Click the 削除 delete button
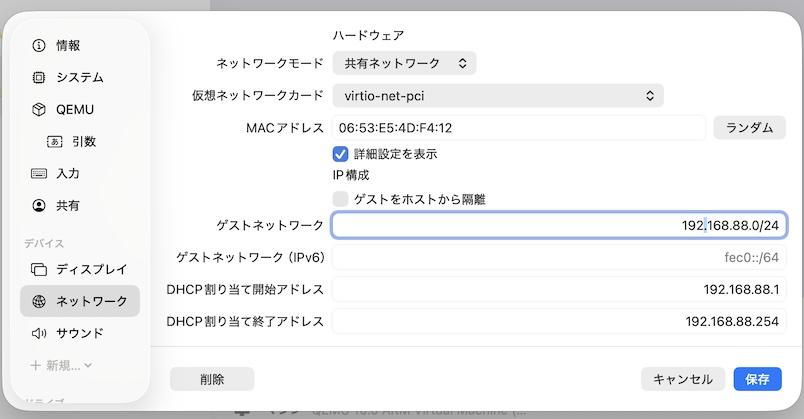Image resolution: width=804 pixels, height=419 pixels. pos(212,380)
